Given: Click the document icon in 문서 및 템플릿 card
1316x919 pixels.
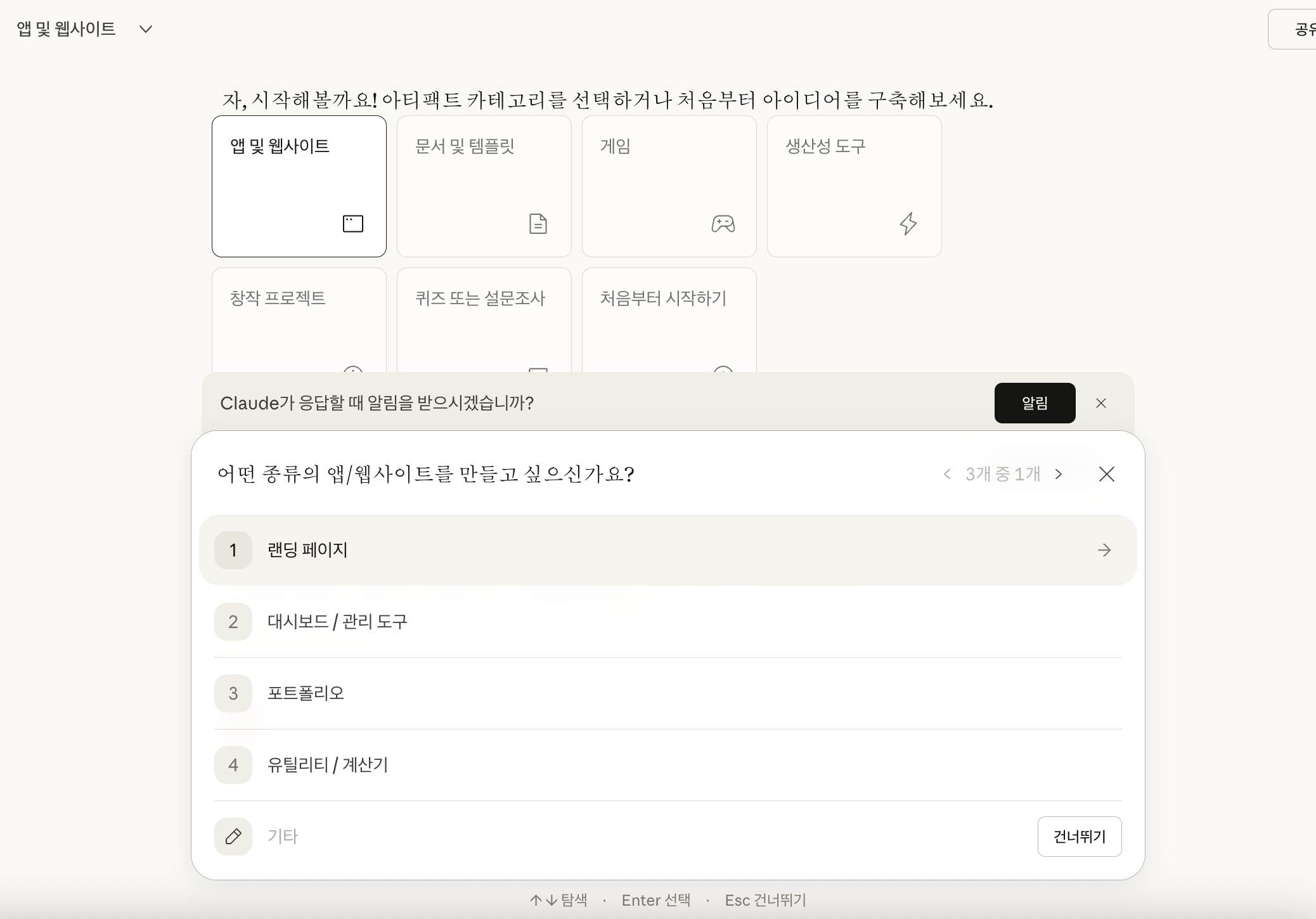Looking at the screenshot, I should click(538, 224).
